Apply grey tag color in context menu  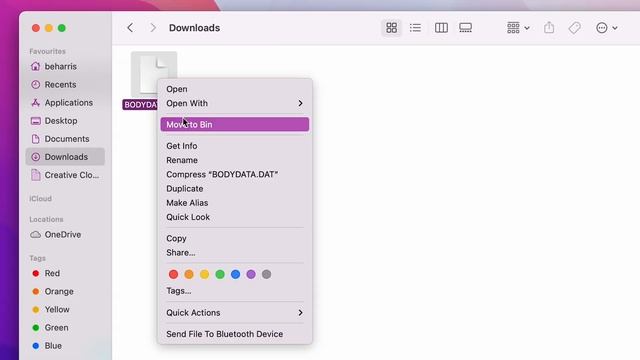[x=267, y=274]
